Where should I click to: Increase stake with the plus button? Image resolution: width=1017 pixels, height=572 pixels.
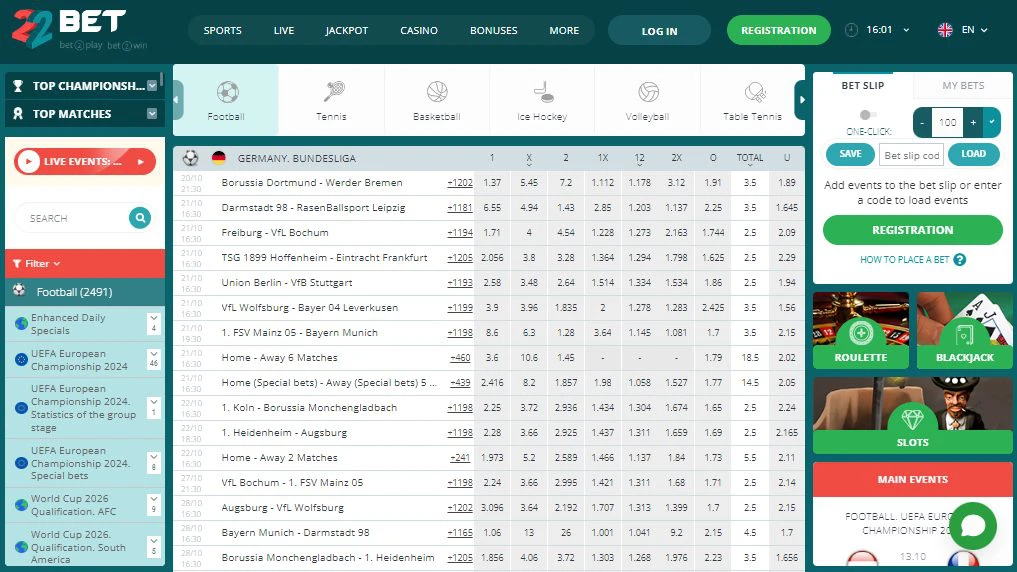coord(973,122)
